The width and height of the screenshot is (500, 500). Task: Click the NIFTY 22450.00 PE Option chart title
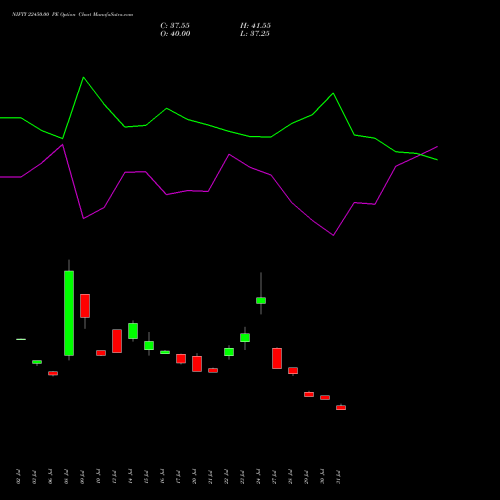tap(72, 14)
